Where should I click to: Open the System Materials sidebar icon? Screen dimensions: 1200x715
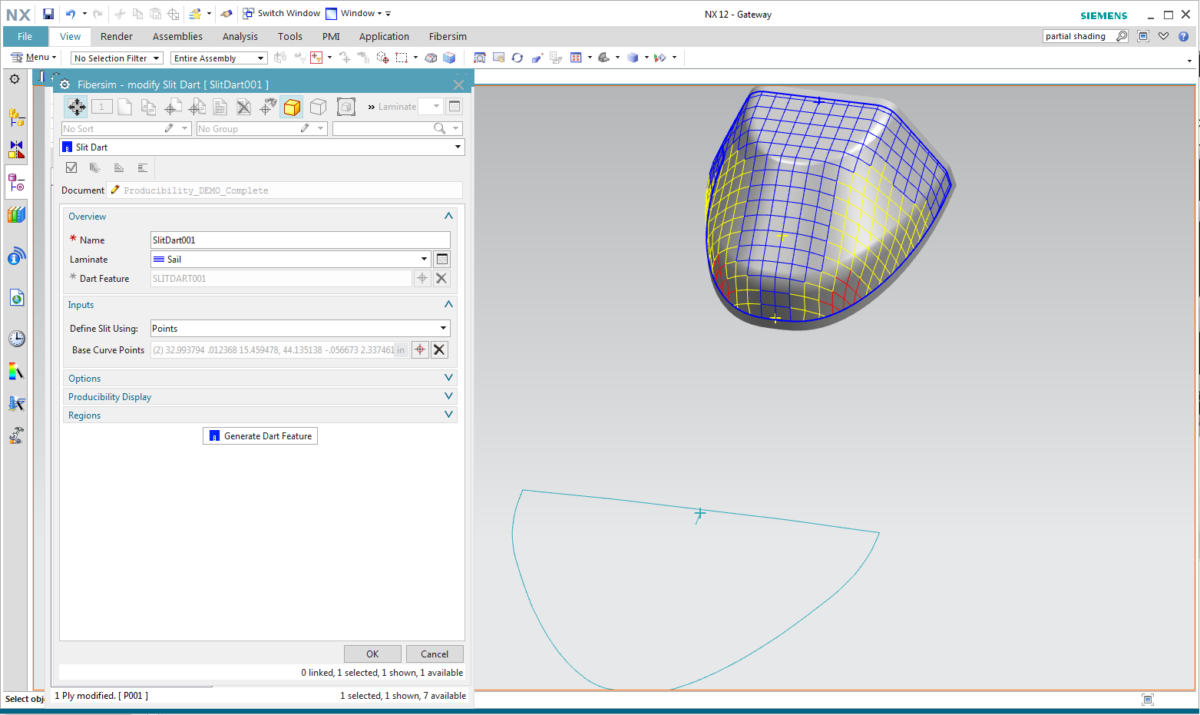click(x=16, y=372)
